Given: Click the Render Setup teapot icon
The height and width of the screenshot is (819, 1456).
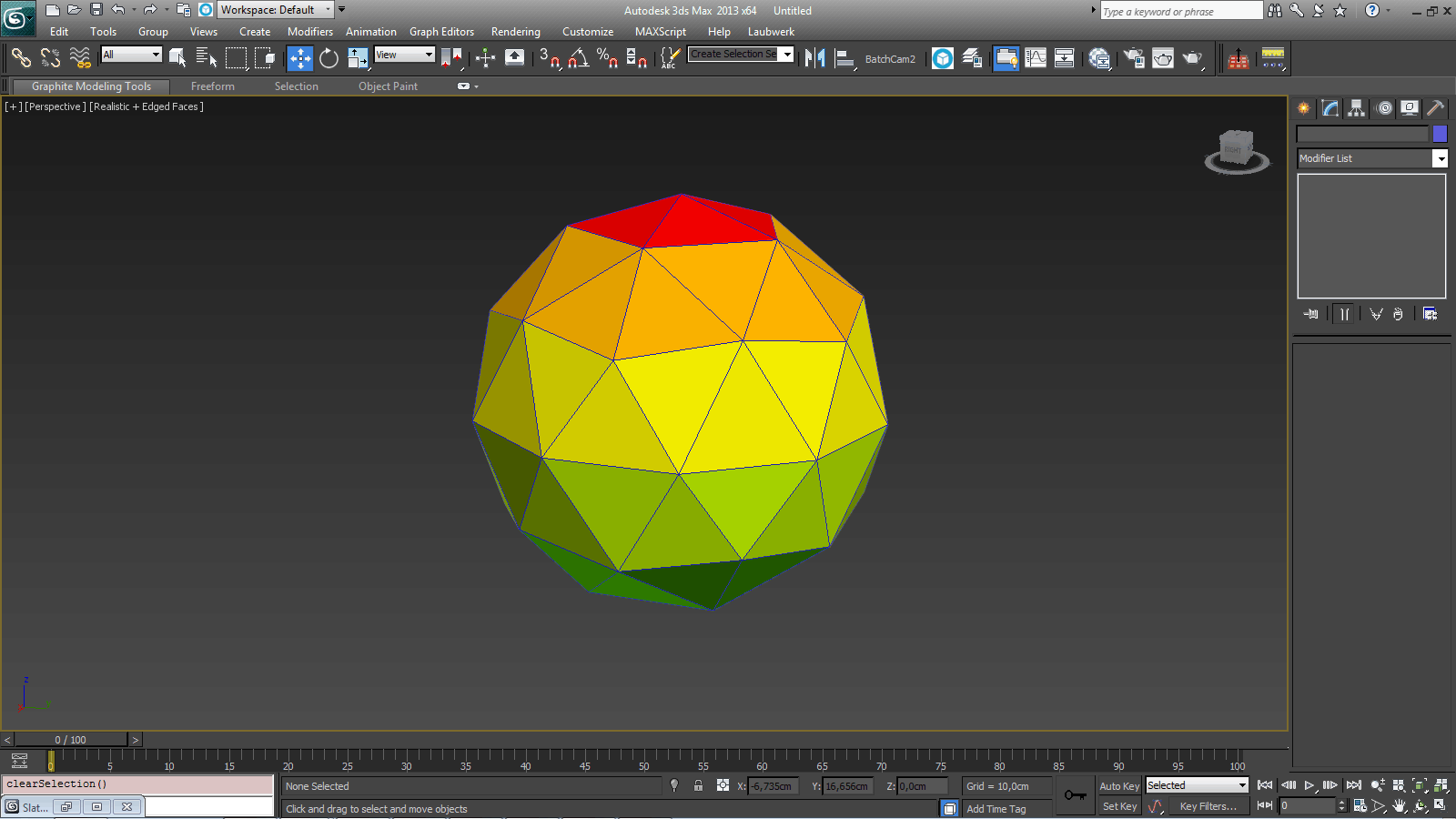Looking at the screenshot, I should [1134, 59].
